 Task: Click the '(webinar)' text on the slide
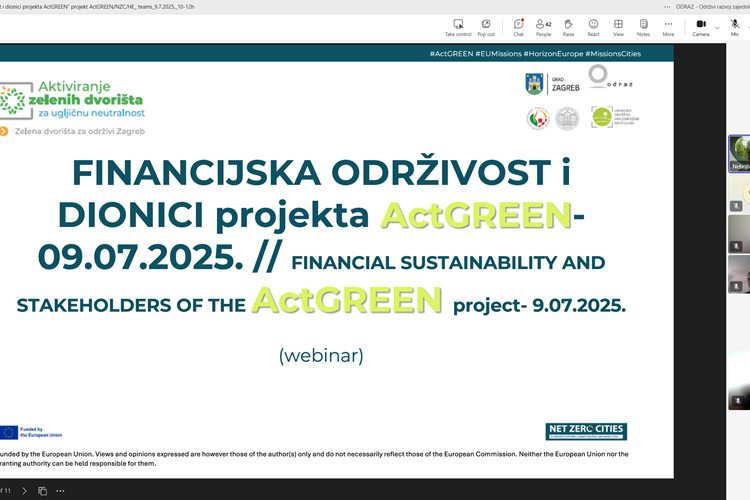321,356
